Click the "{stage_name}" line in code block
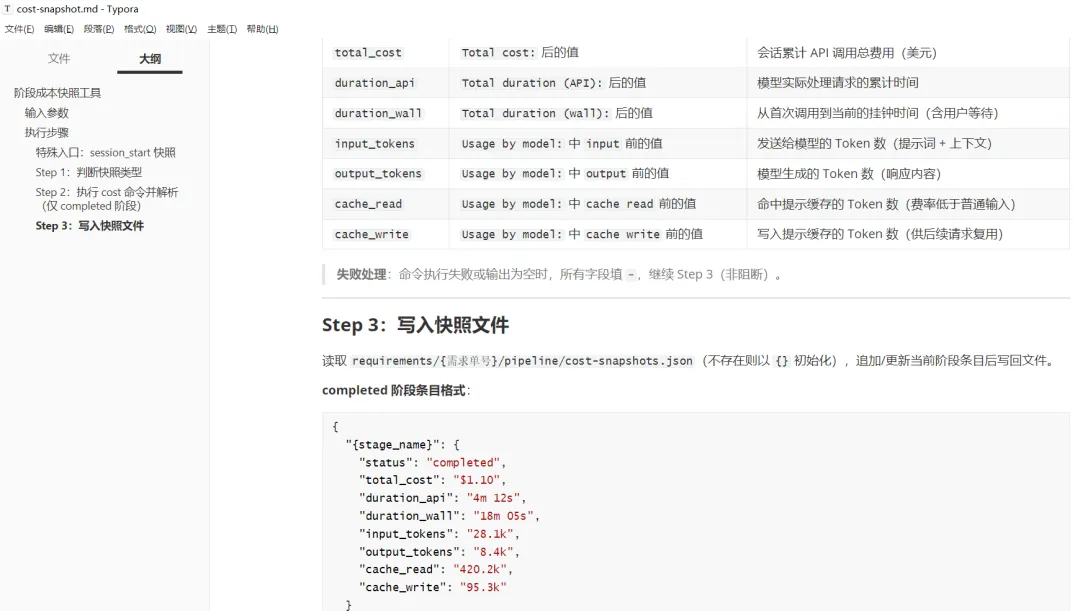Screen dimensions: 1080x611 (x=402, y=445)
